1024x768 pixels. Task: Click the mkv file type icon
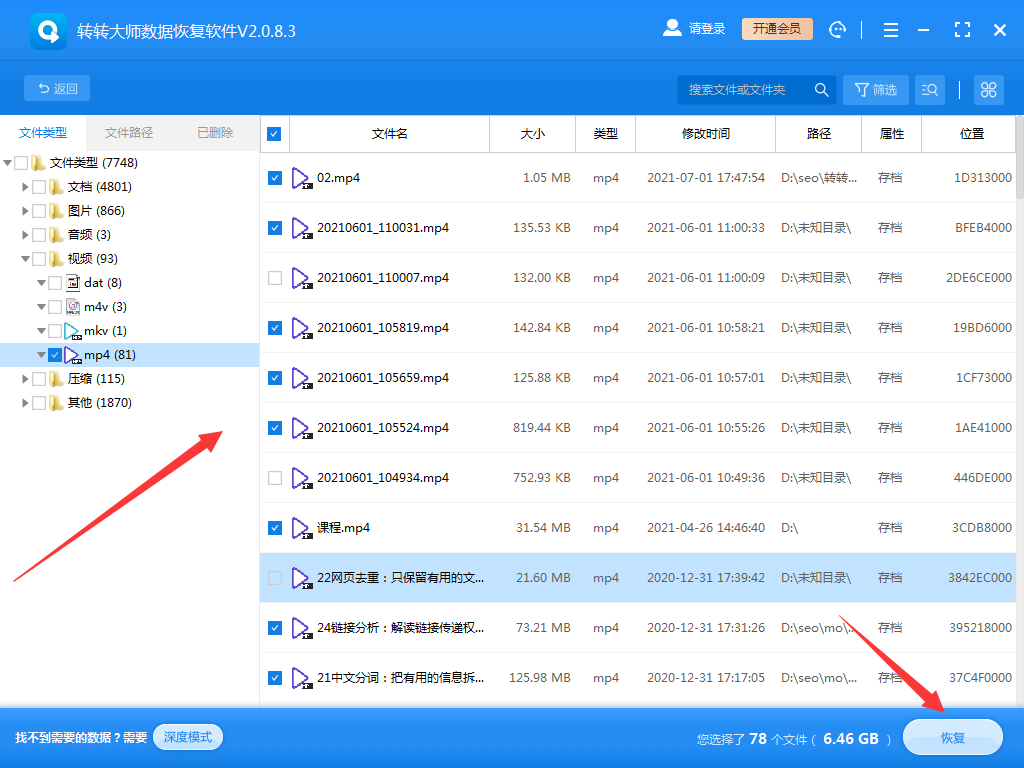point(73,331)
